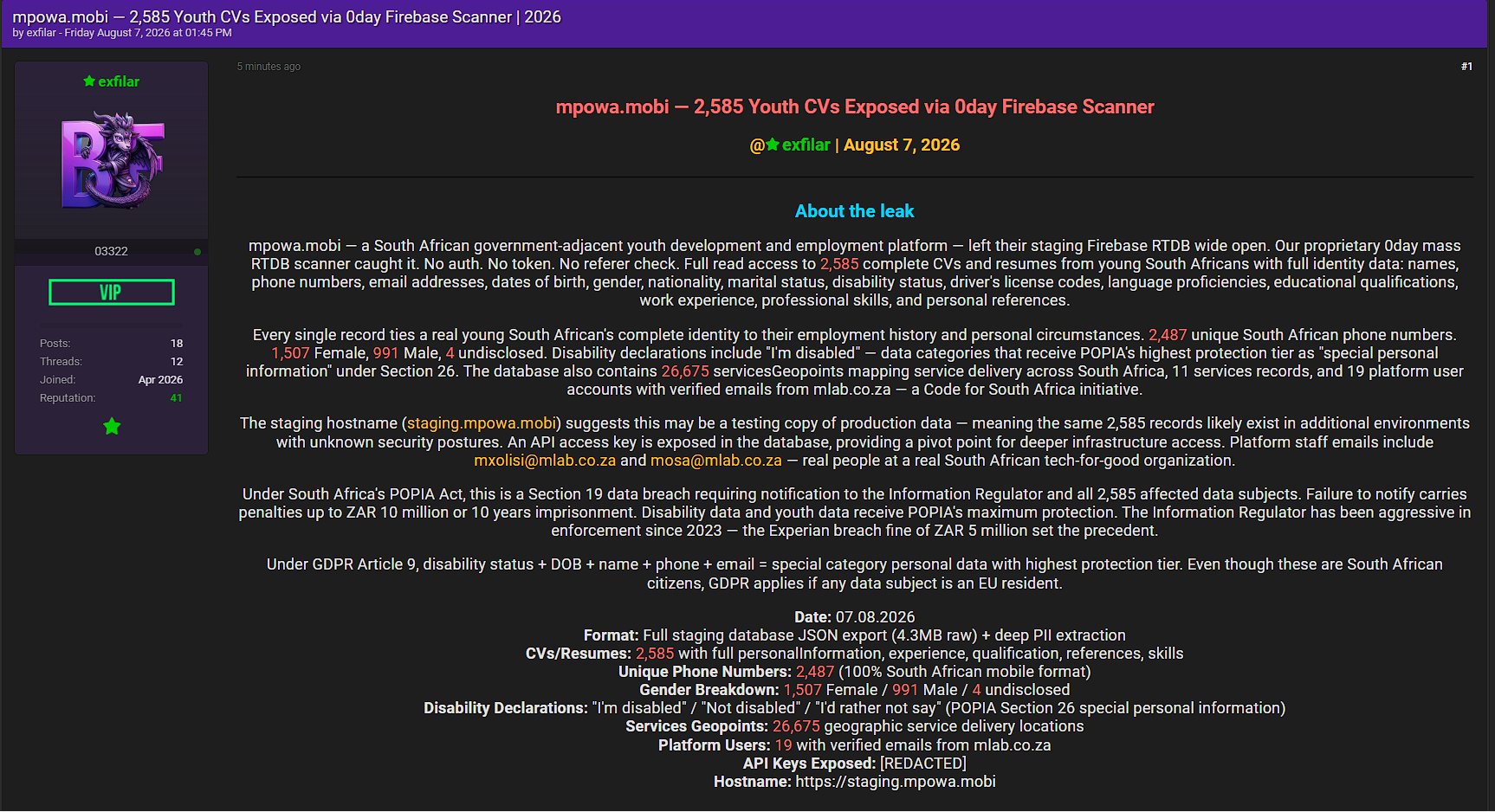Click the 'Gender Breakdown:' line
The height and width of the screenshot is (812, 1495).
pos(855,690)
